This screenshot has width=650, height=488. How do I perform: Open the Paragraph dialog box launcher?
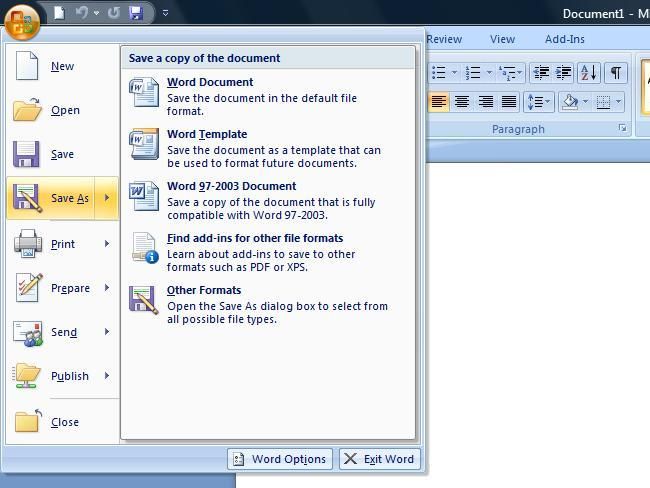click(x=622, y=128)
